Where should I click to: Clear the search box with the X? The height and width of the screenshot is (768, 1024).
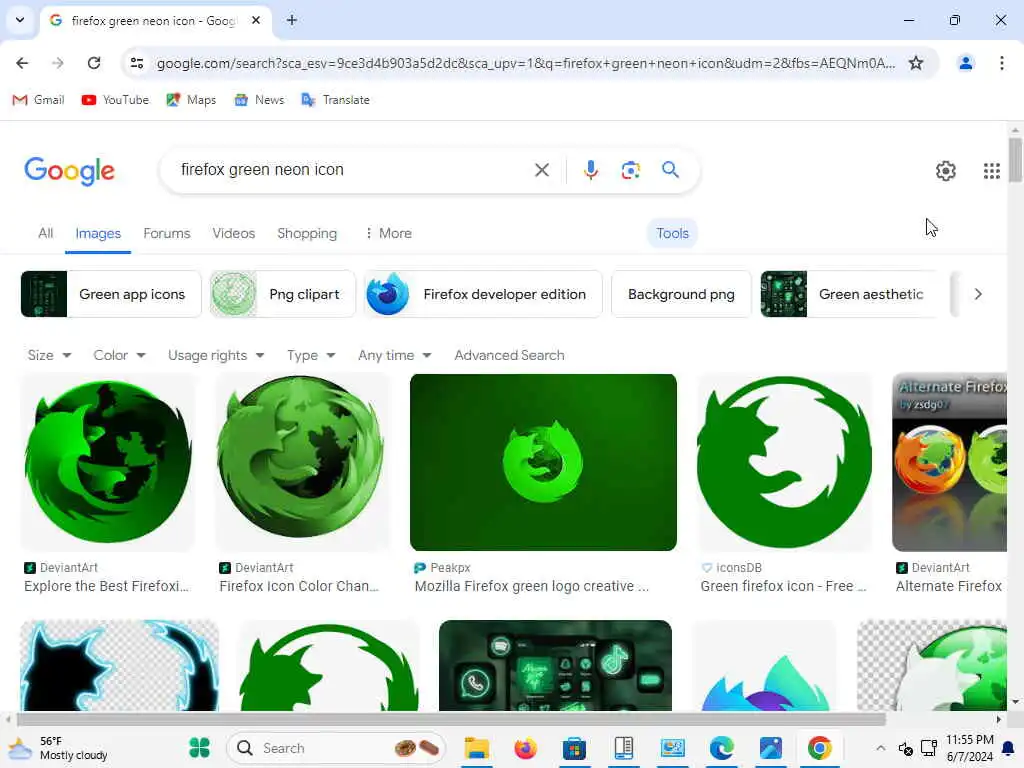(x=541, y=170)
